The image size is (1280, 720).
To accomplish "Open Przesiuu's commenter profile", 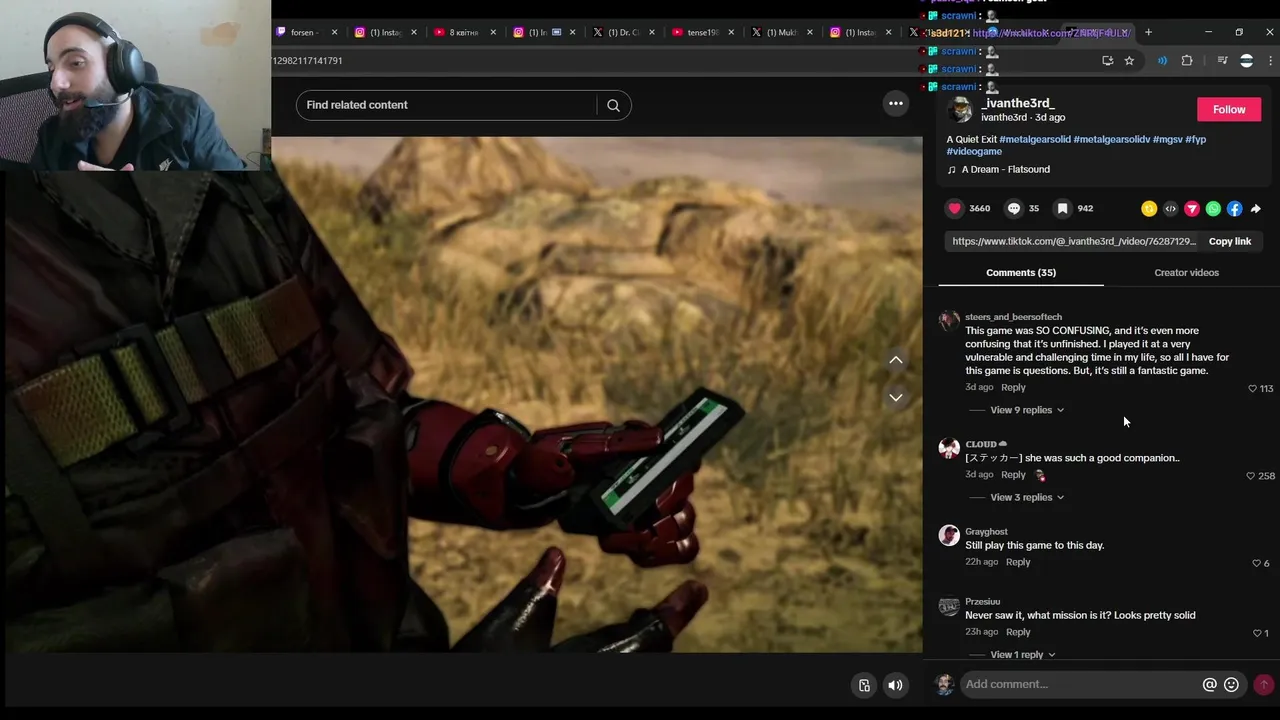I will click(x=949, y=606).
